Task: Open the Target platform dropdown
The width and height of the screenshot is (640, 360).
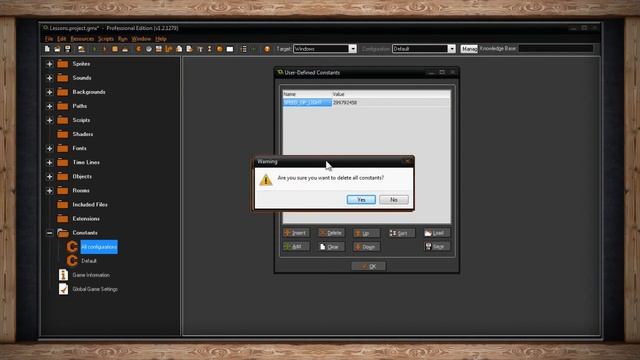Action: point(353,49)
